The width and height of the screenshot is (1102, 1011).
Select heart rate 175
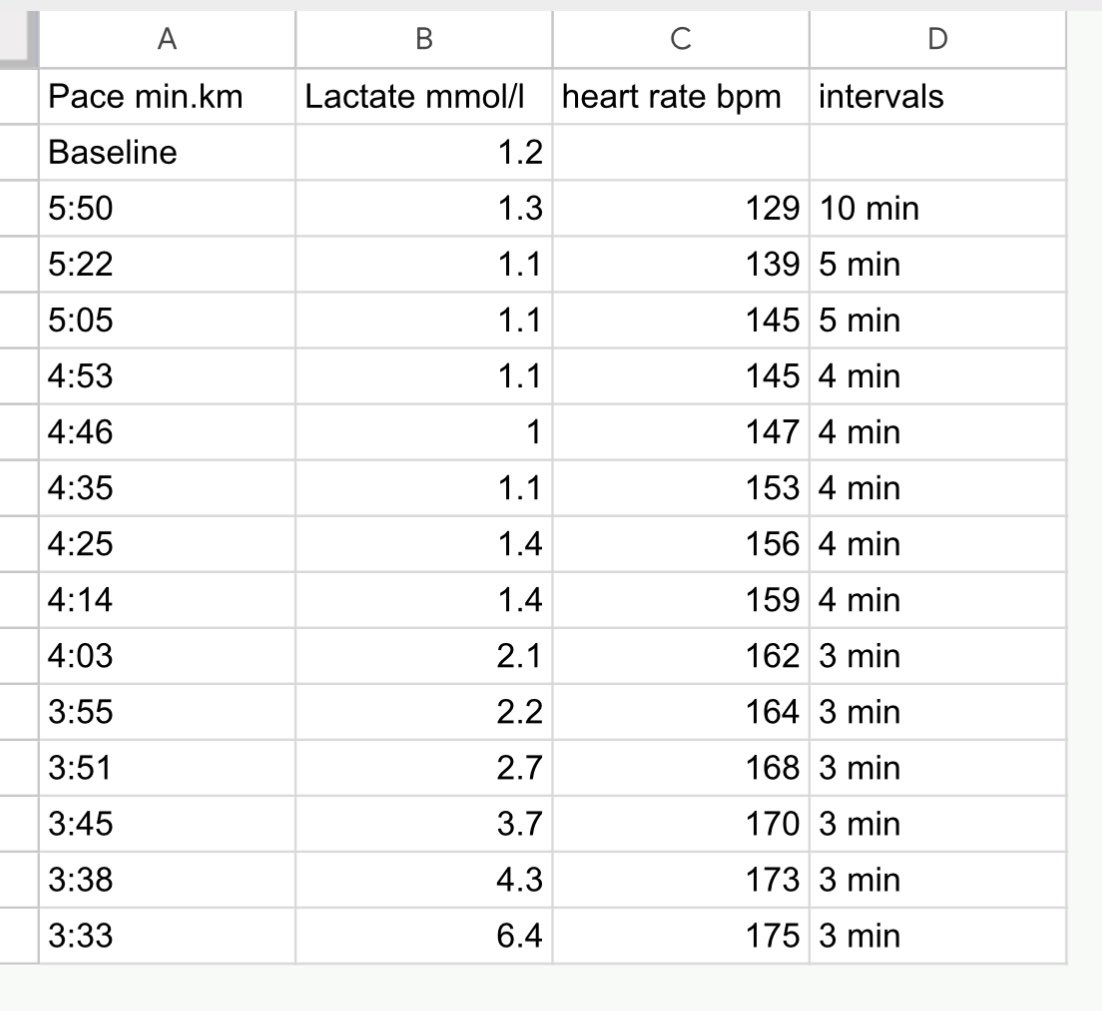click(x=680, y=936)
